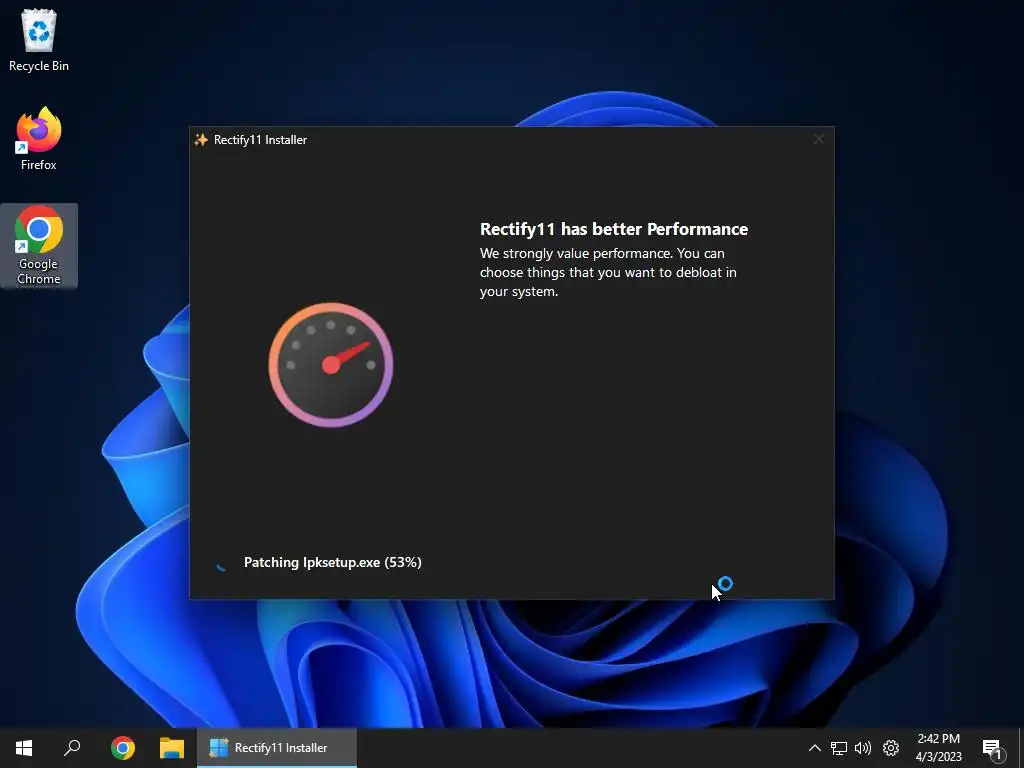1024x768 pixels.
Task: Switch to Rectify11 Installer taskbar button
Action: click(277, 748)
